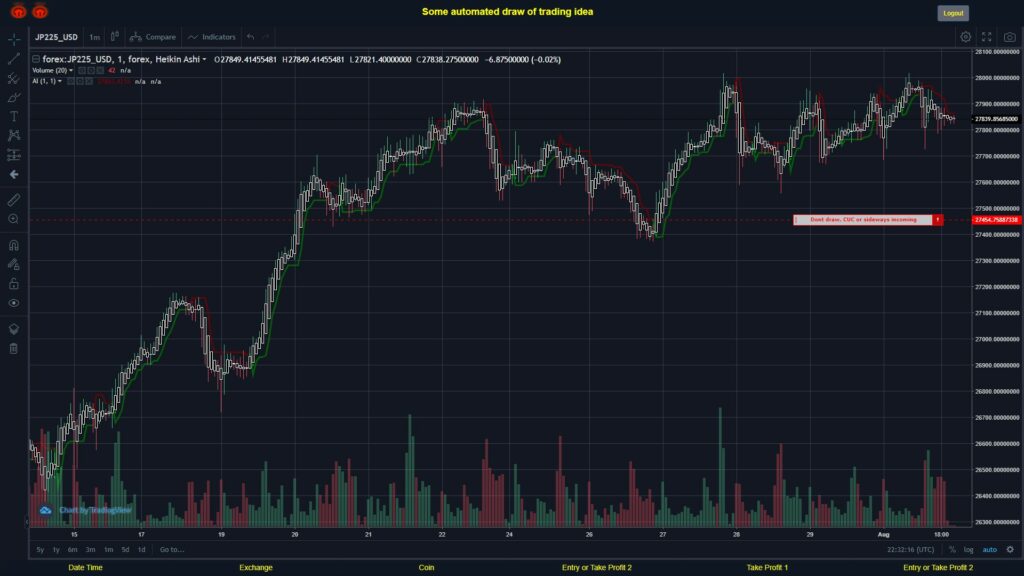Screen dimensions: 1024x576
Task: Open second control icon on the AI legend
Action: 80,82
